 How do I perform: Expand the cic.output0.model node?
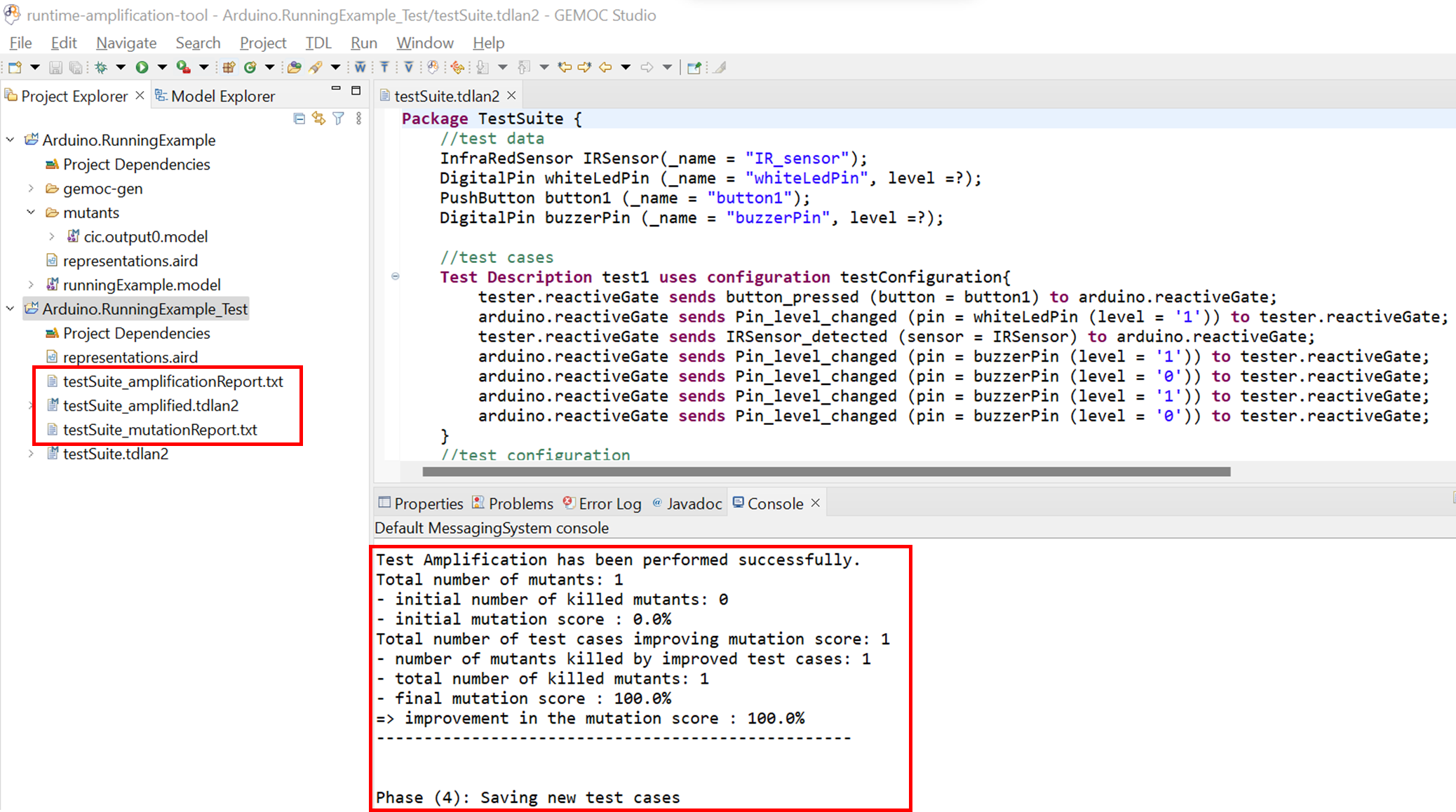pos(51,237)
